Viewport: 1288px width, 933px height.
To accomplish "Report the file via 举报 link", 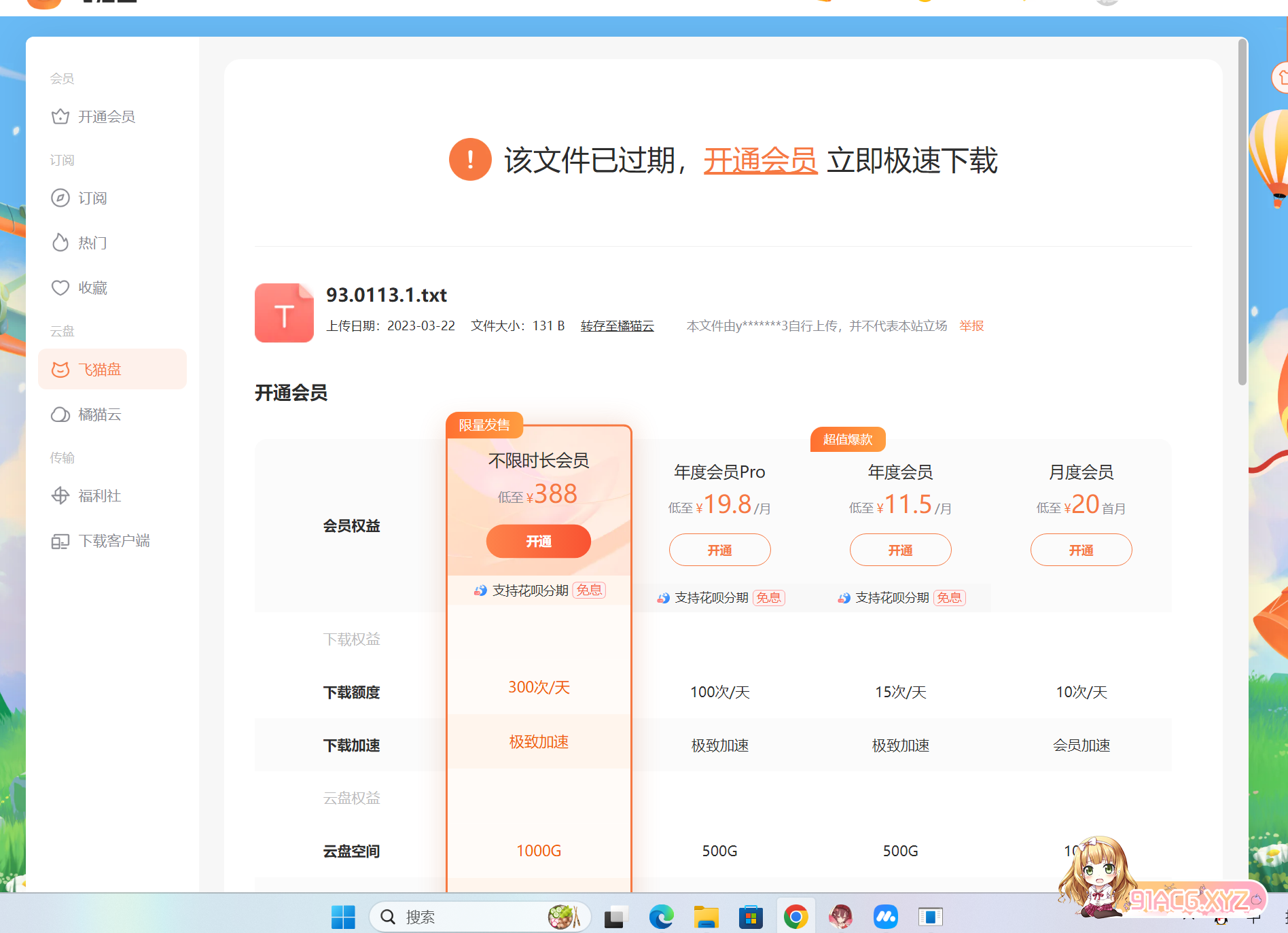I will click(x=971, y=326).
